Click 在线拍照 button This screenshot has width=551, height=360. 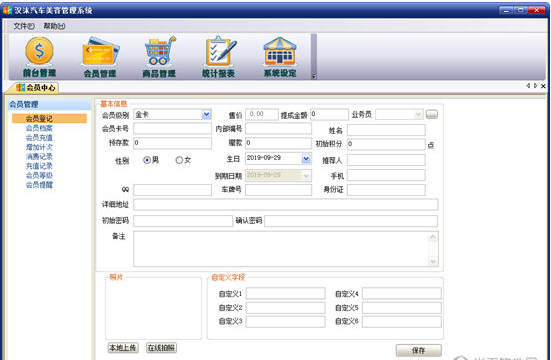click(x=161, y=348)
